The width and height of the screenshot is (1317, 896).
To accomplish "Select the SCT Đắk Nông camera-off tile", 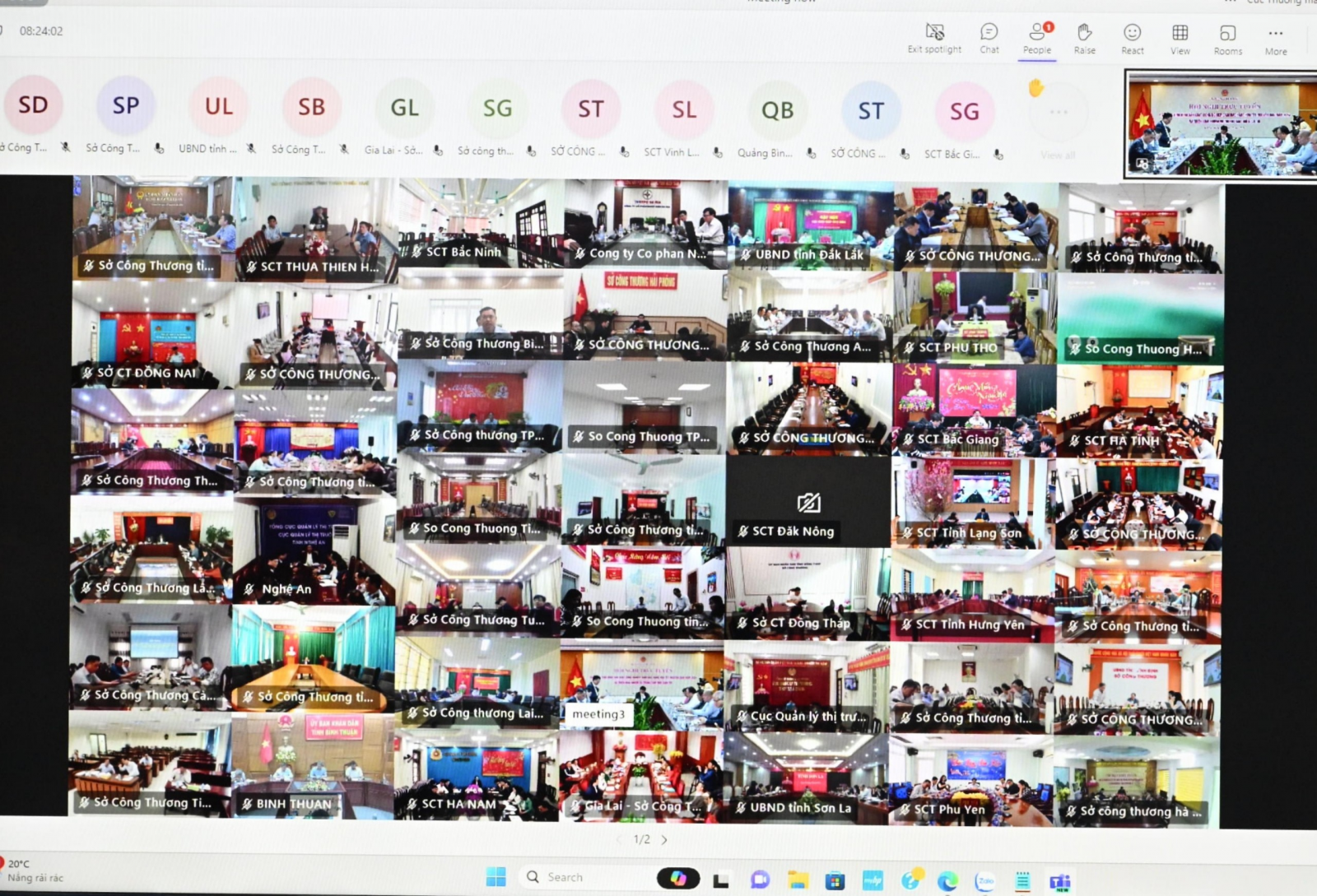I will click(x=807, y=504).
